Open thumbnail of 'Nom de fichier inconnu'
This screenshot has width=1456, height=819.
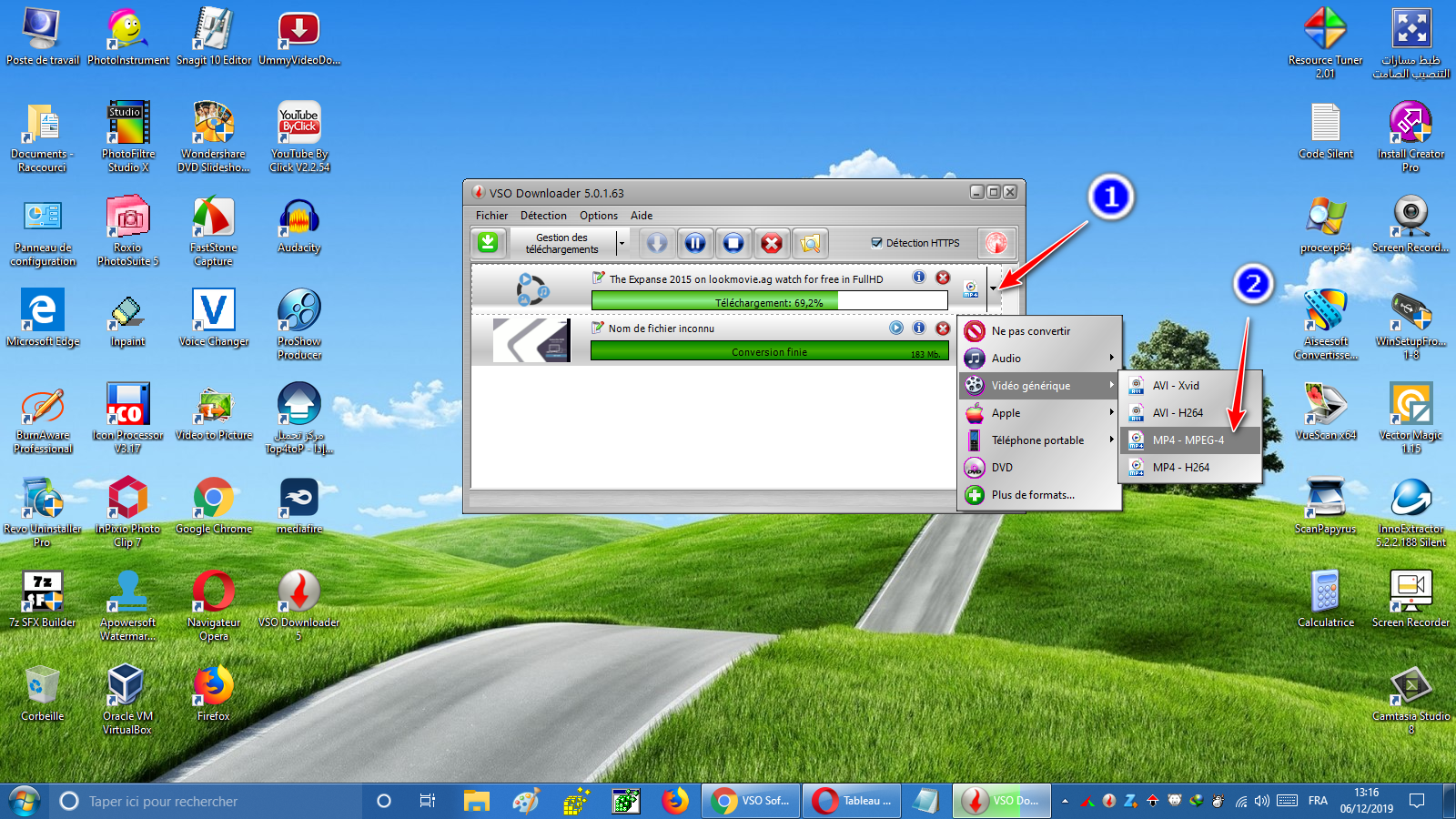531,340
